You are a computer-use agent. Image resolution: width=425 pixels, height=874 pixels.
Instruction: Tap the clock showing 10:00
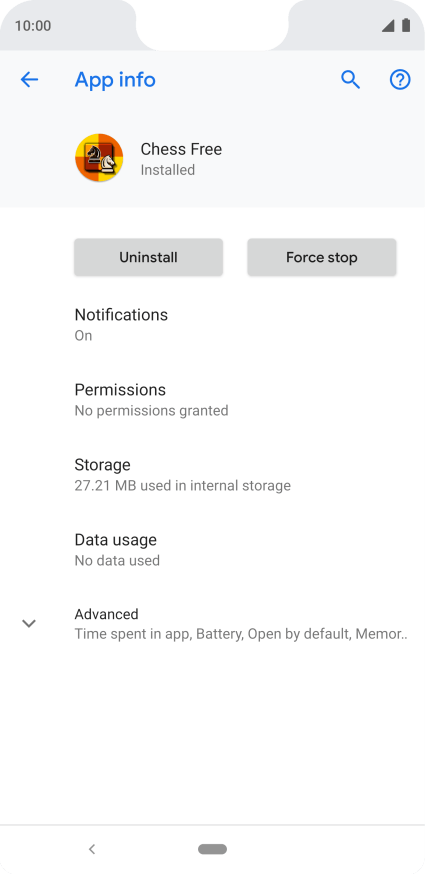tap(33, 26)
